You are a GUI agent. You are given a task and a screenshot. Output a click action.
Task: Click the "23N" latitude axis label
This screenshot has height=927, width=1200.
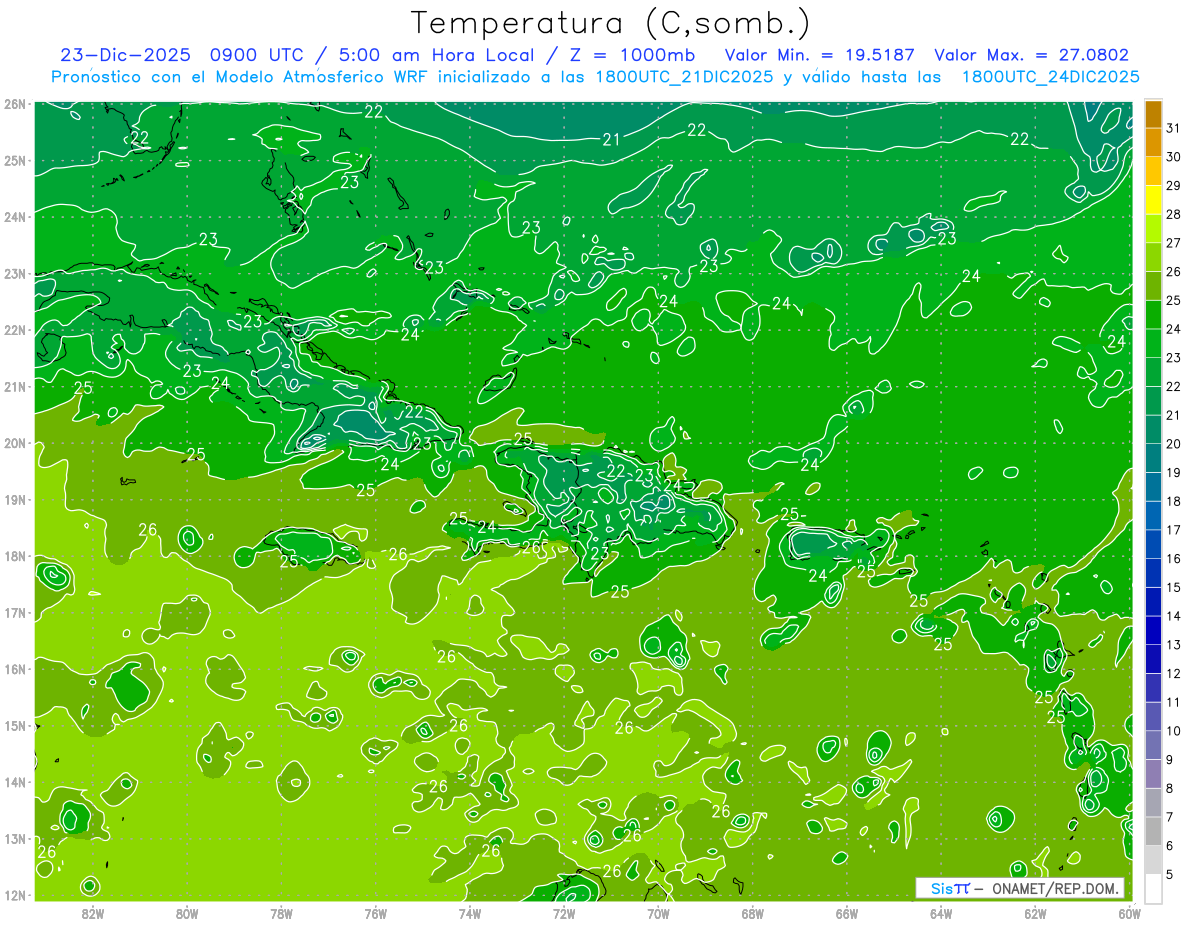pyautogui.click(x=14, y=273)
